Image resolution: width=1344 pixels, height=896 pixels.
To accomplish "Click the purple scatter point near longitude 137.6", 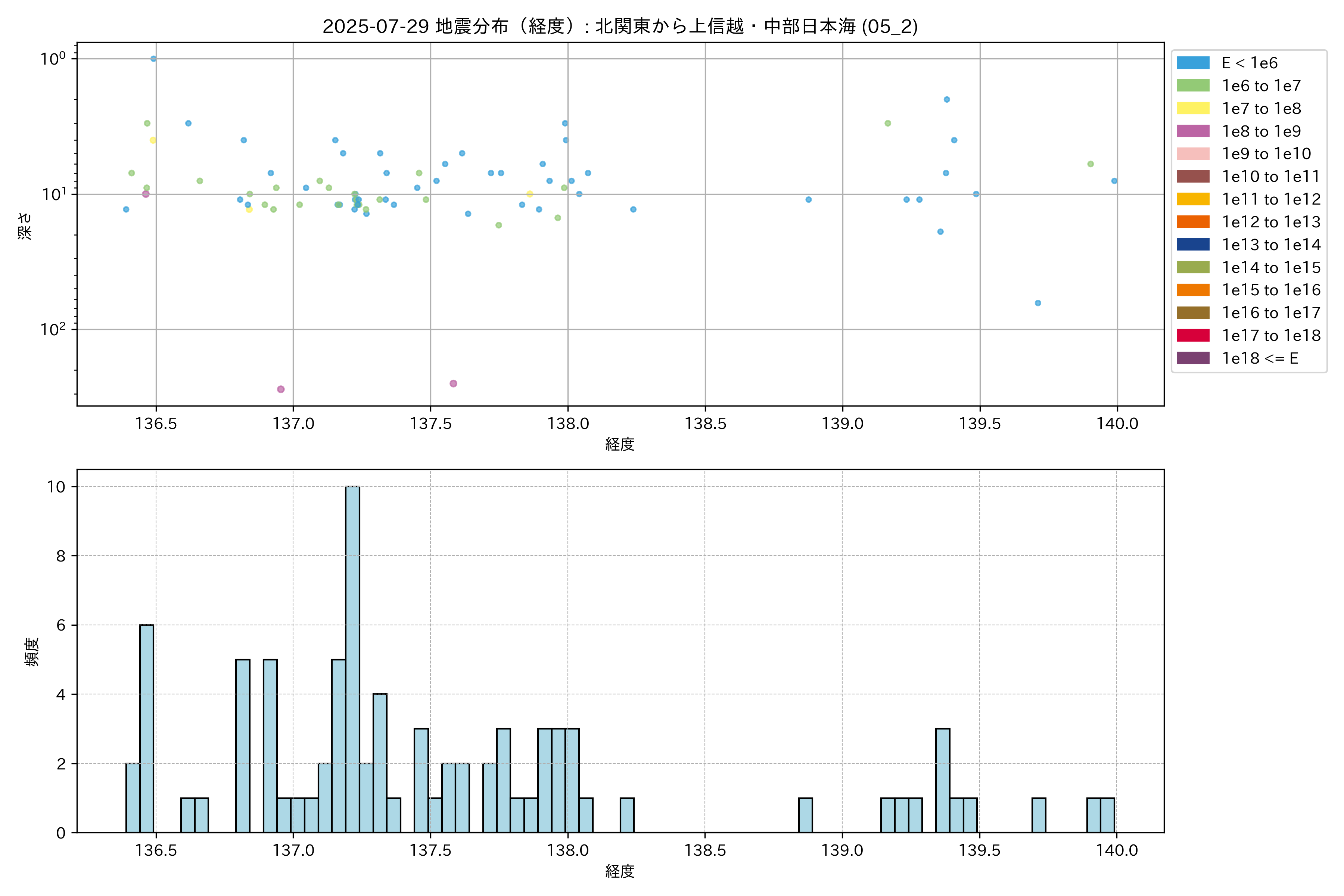I will click(x=453, y=383).
